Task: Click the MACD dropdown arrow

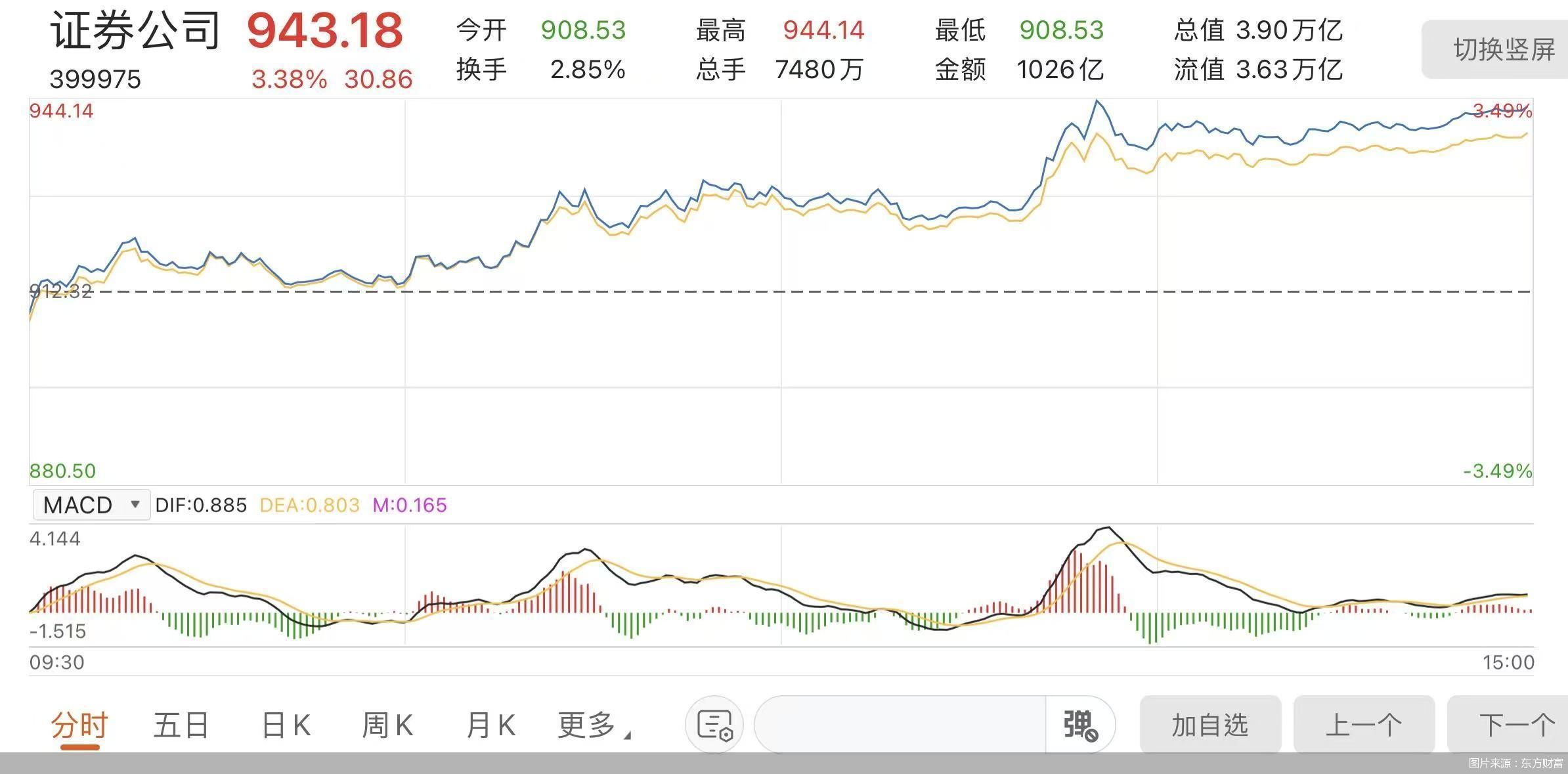Action: (x=136, y=505)
